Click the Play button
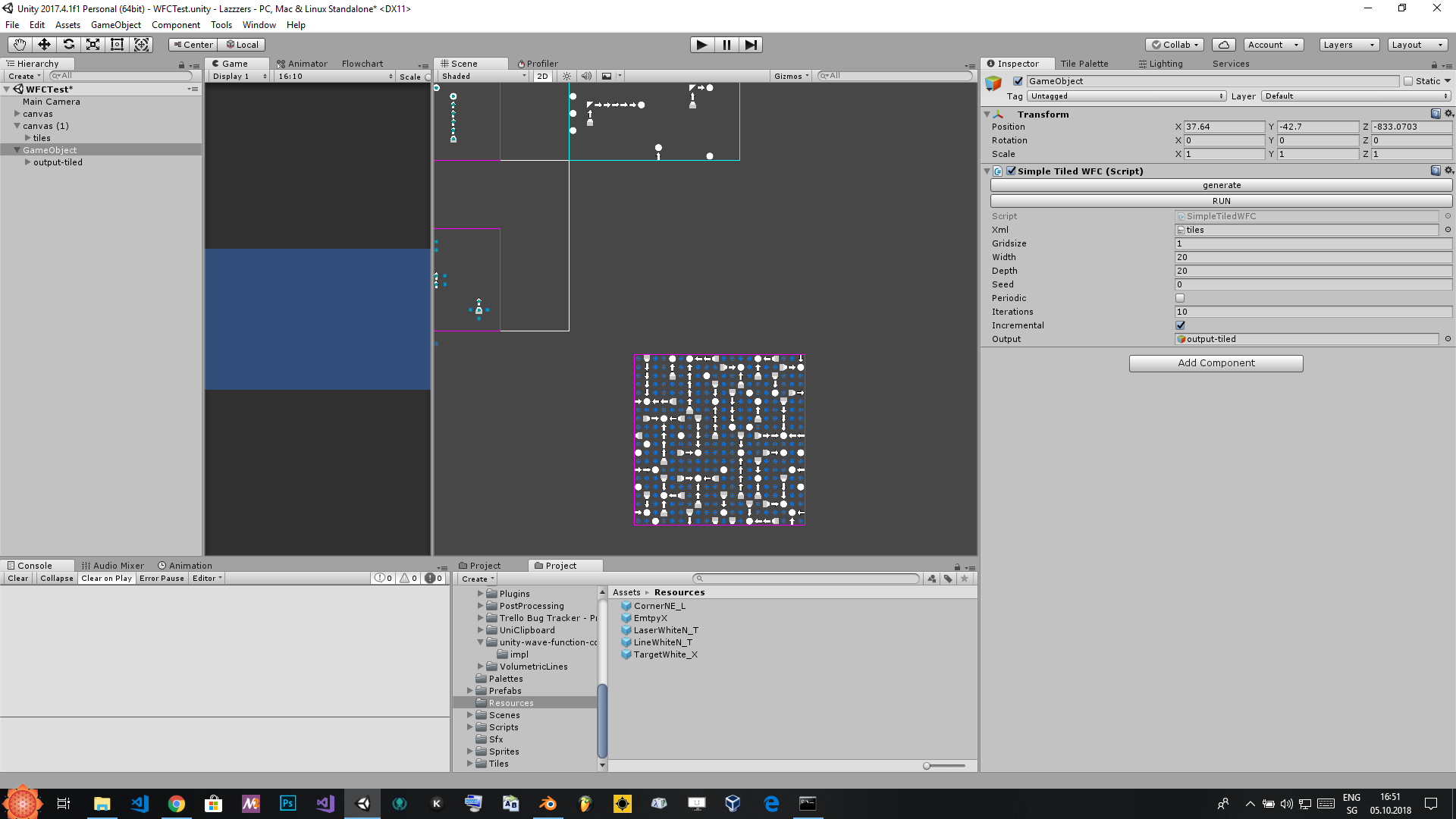Viewport: 1456px width, 819px height. click(x=702, y=45)
